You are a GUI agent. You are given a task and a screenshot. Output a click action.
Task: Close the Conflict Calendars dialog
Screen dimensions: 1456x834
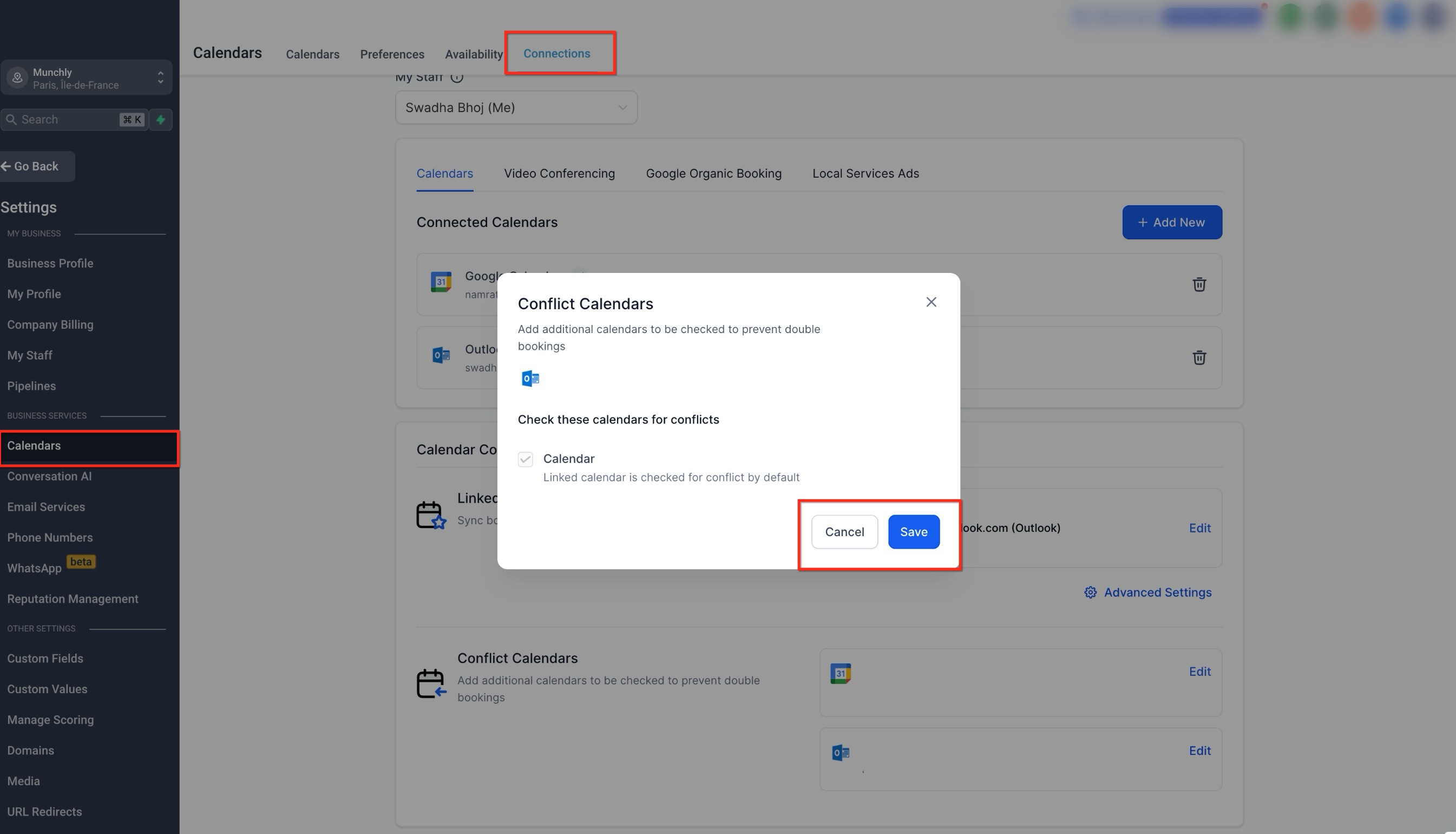931,302
